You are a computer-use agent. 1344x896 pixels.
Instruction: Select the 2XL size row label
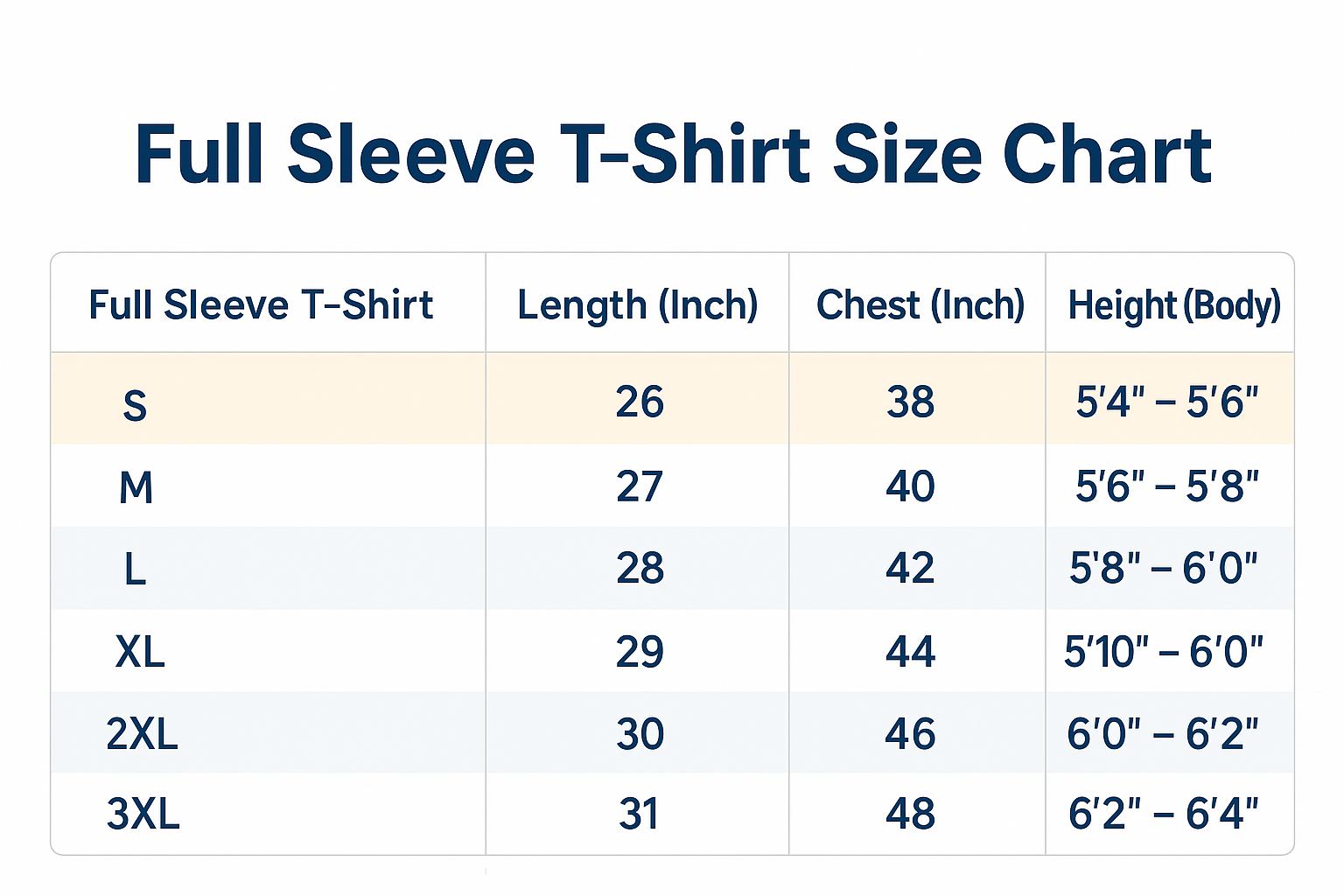point(142,733)
